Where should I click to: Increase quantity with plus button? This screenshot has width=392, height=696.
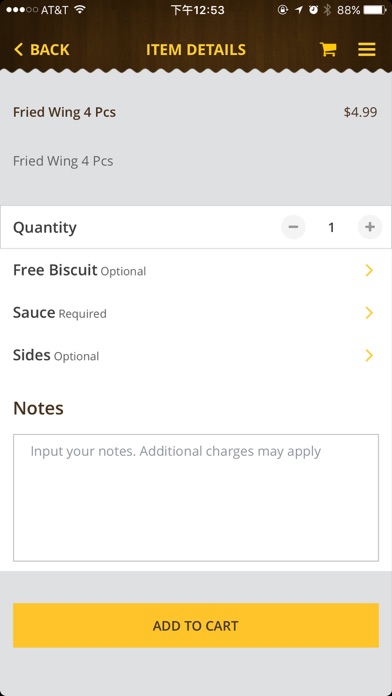click(370, 227)
